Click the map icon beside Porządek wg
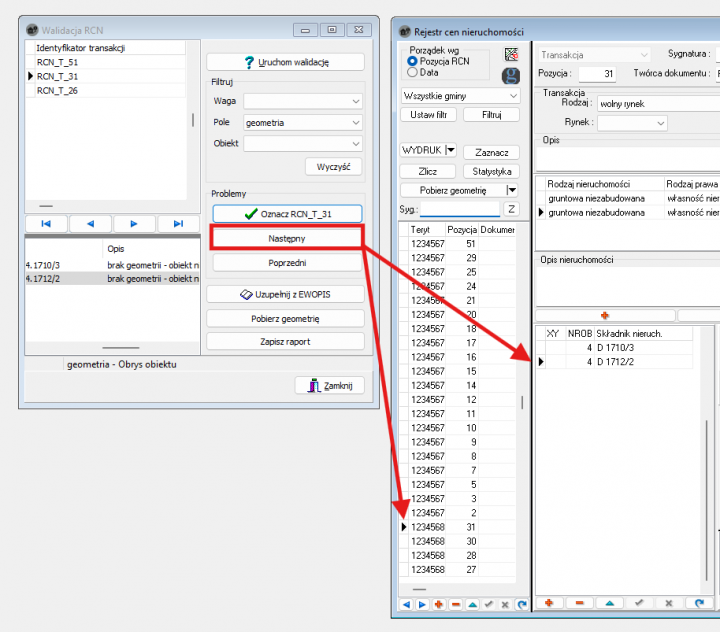The height and width of the screenshot is (632, 720). pos(511,54)
